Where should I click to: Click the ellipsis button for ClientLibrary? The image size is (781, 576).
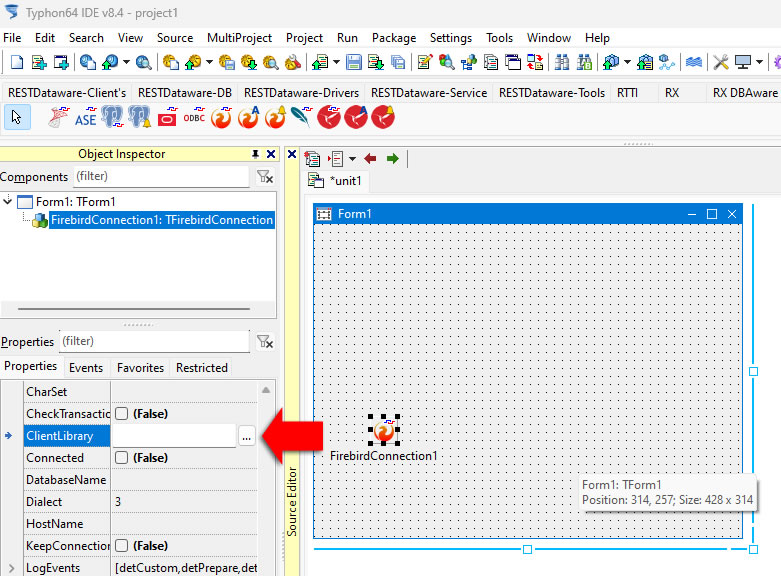click(246, 436)
